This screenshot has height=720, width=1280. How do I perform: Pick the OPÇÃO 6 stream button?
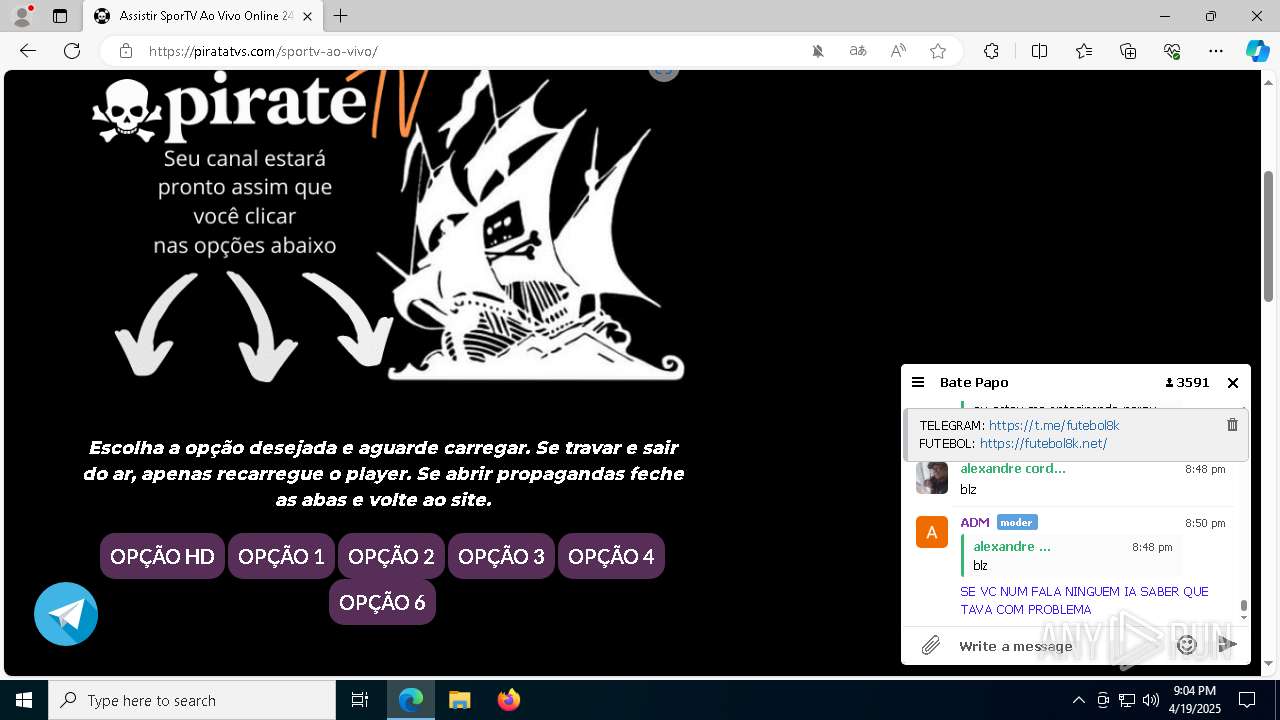click(382, 602)
